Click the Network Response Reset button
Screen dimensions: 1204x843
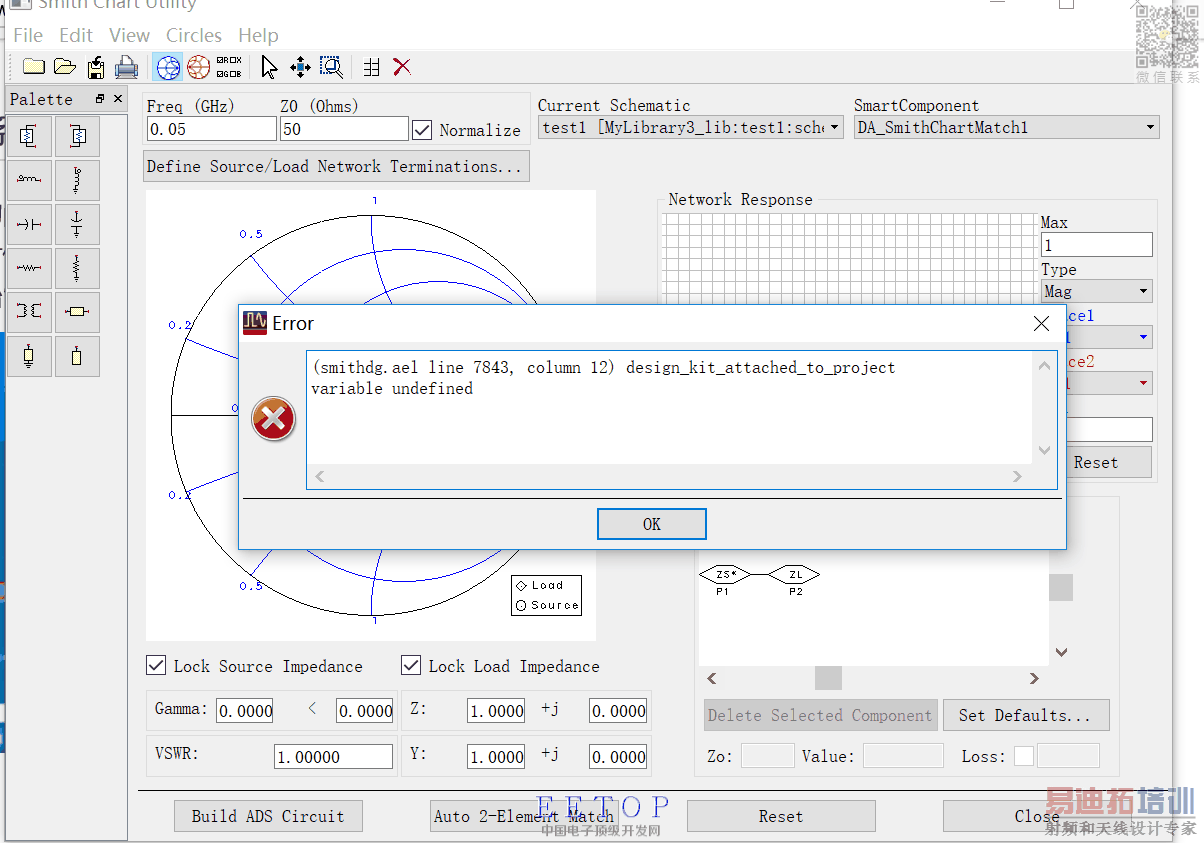tap(1096, 462)
